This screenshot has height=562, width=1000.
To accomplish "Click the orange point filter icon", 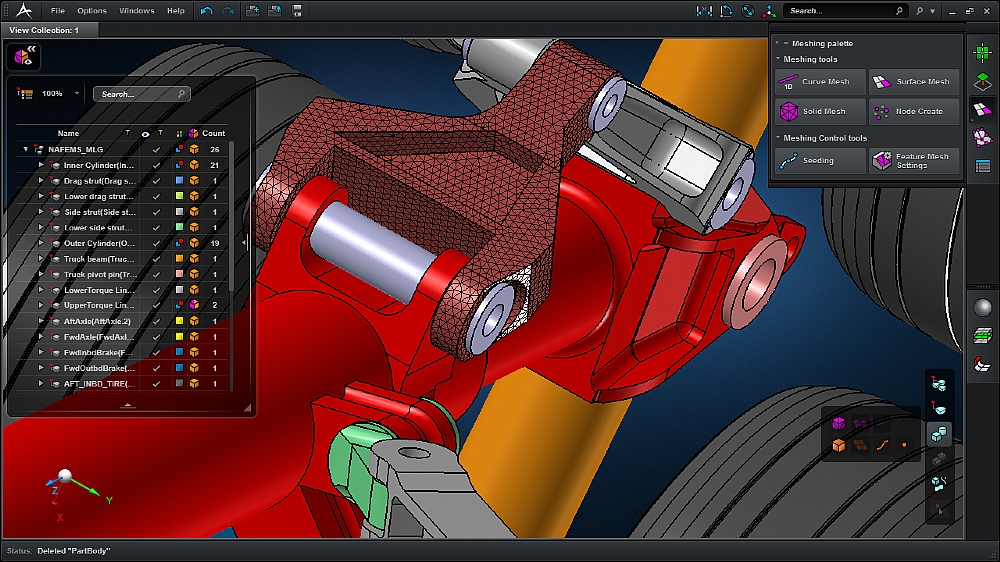I will (904, 445).
